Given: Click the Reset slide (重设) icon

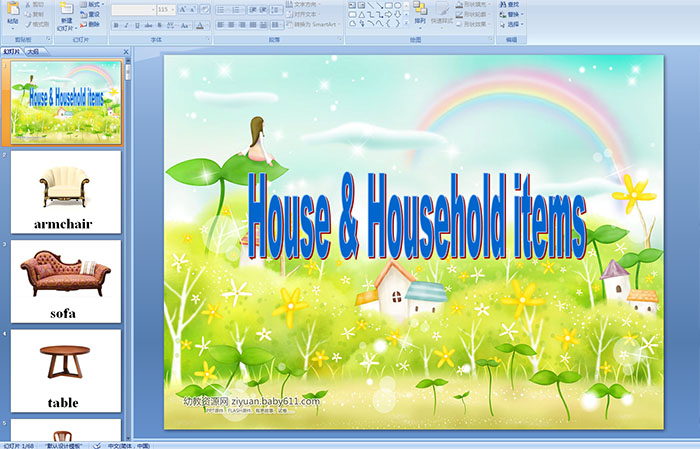Looking at the screenshot, I should tap(83, 14).
